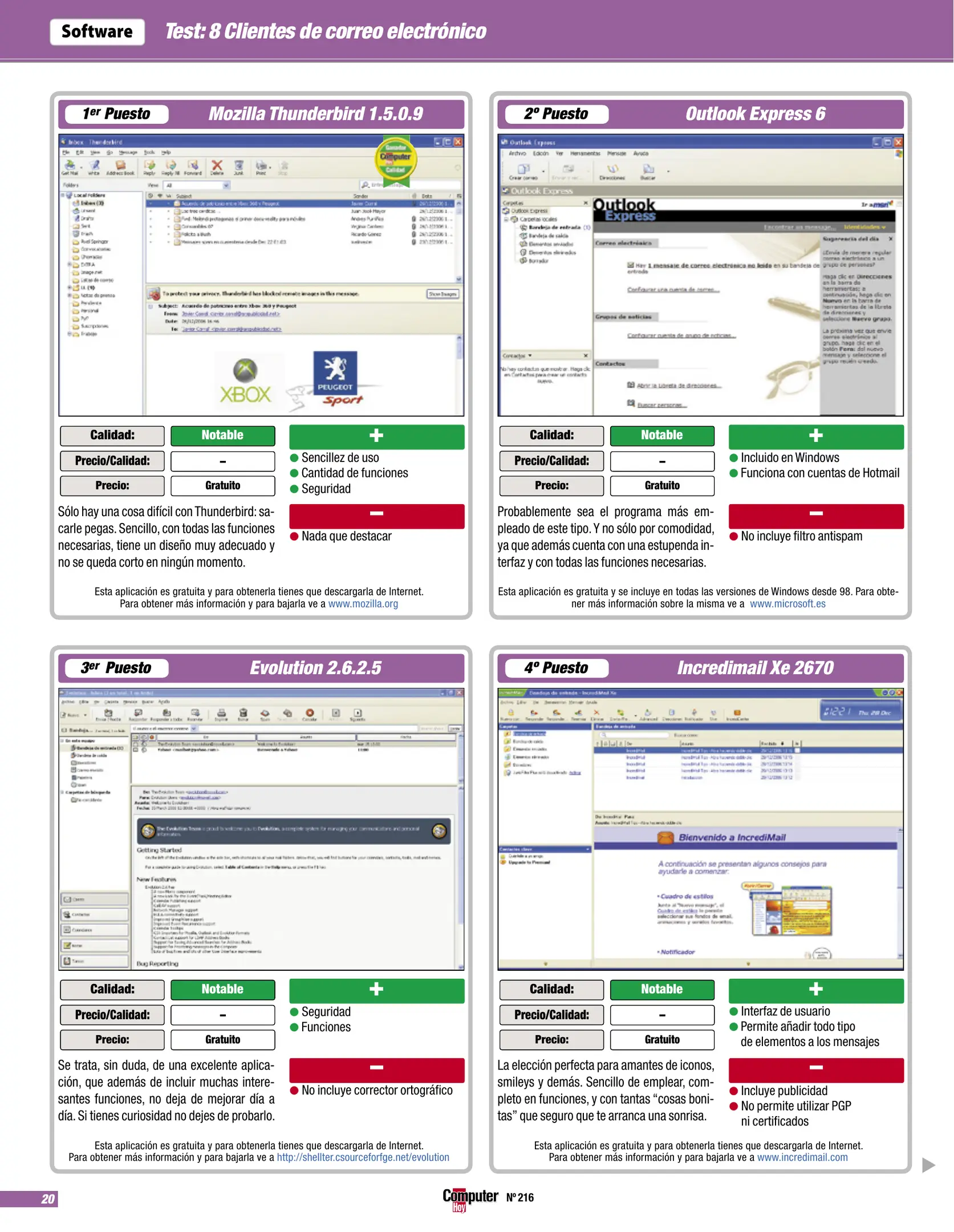Click the Forward icon in Thunderbird
This screenshot has width=954, height=1232.
[193, 166]
